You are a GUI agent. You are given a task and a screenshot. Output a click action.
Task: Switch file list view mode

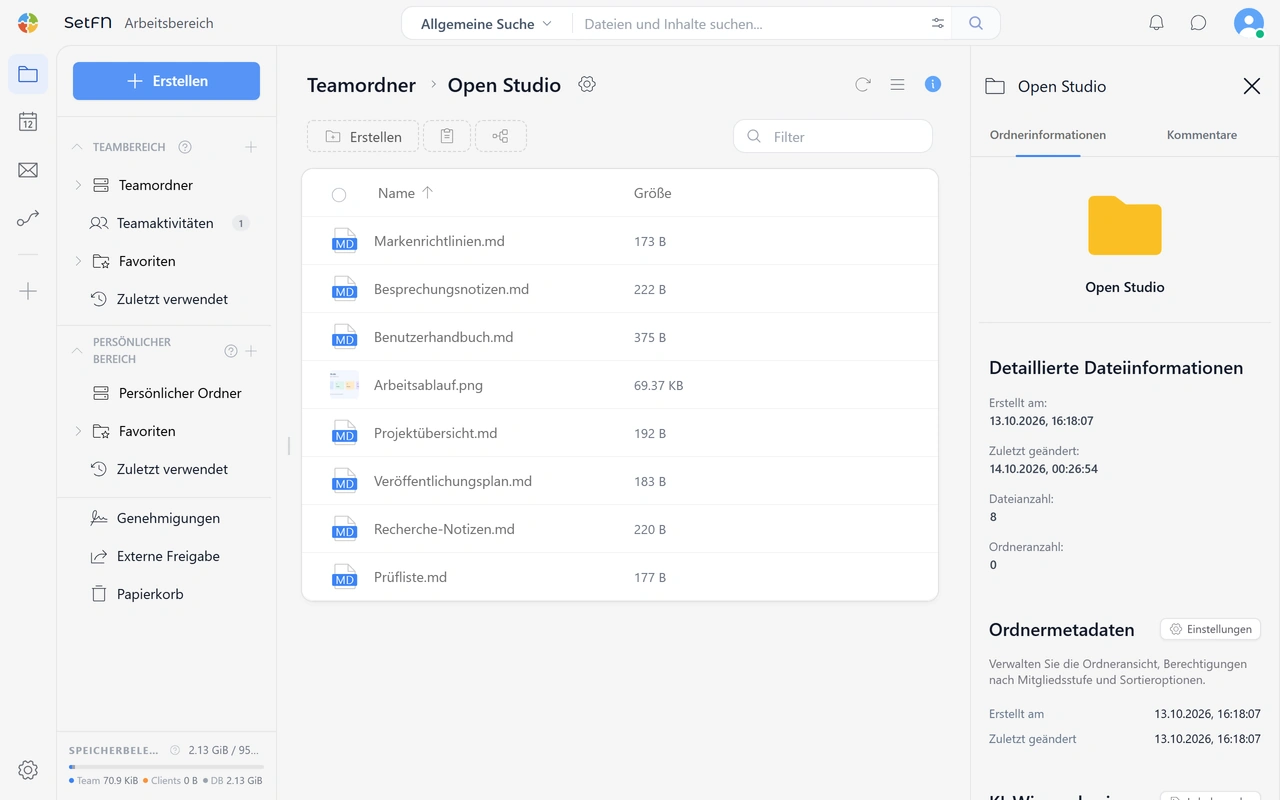[897, 85]
